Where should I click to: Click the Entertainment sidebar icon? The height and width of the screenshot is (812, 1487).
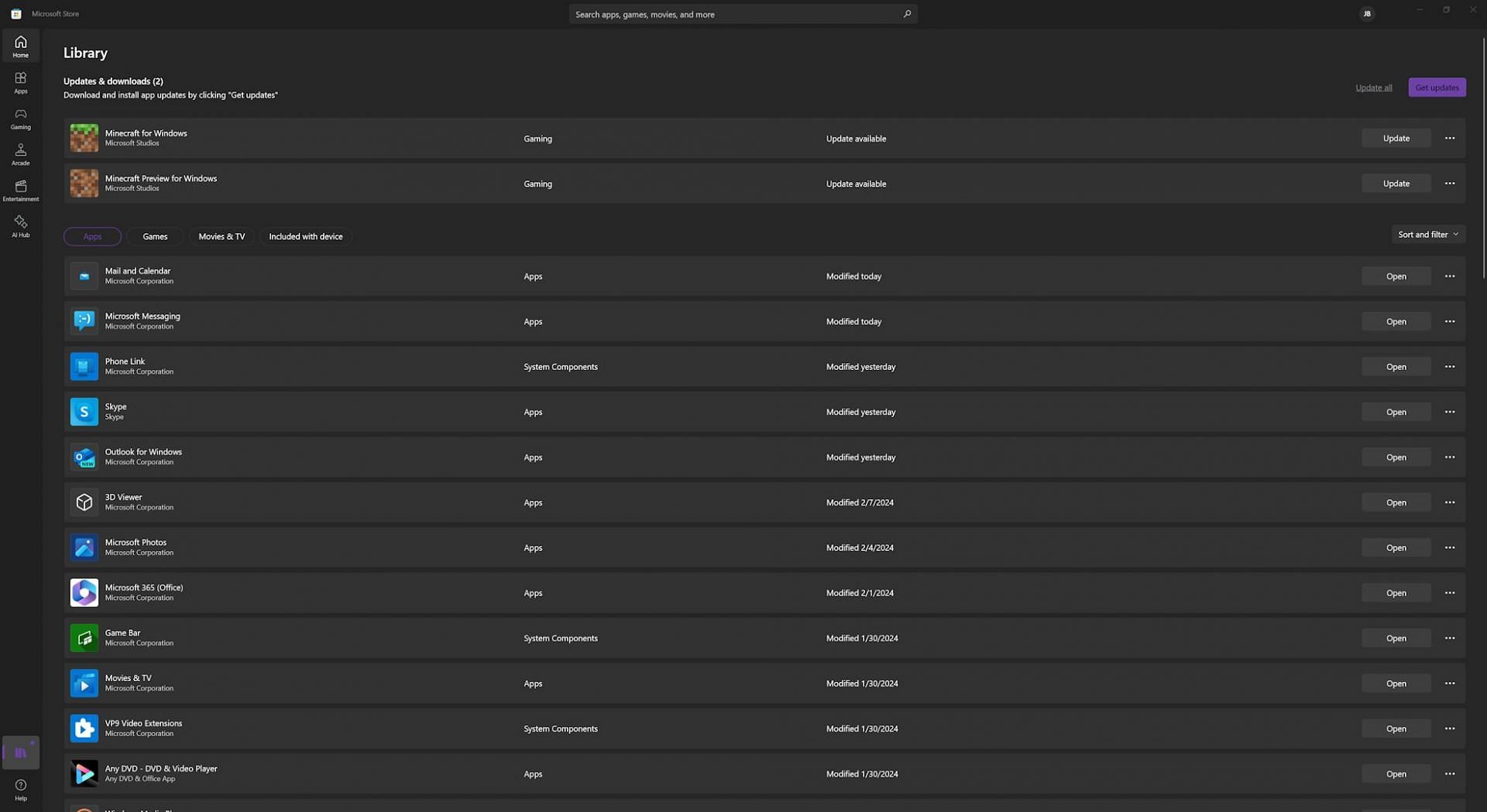pos(21,190)
